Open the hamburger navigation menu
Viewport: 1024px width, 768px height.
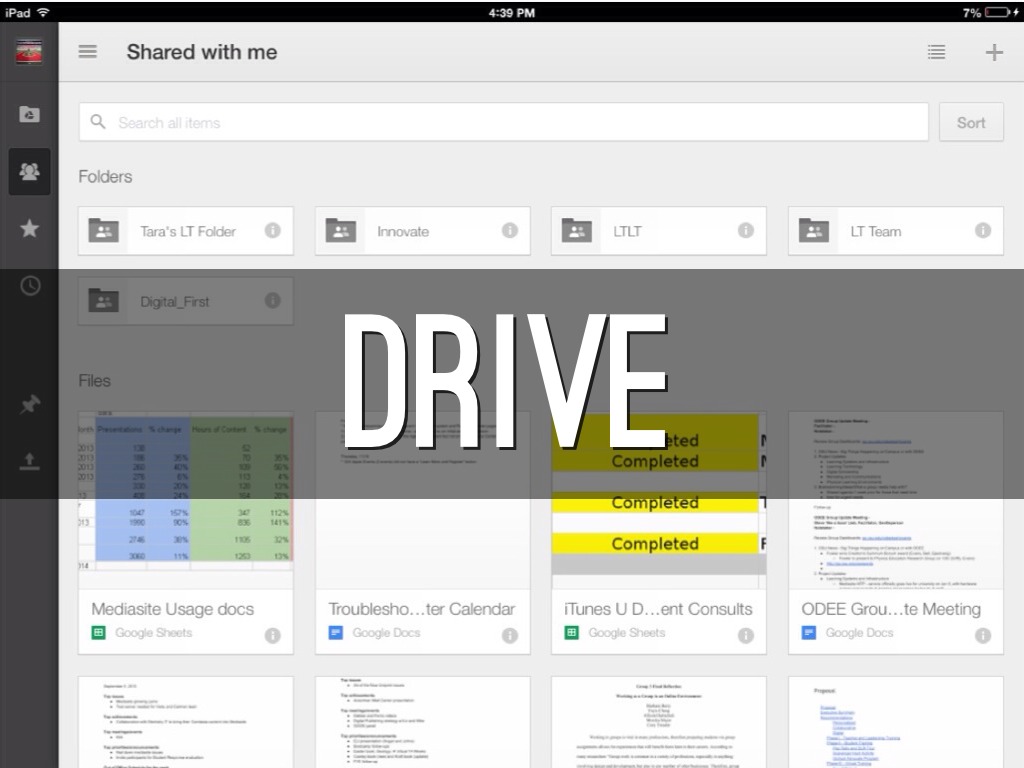coord(88,52)
